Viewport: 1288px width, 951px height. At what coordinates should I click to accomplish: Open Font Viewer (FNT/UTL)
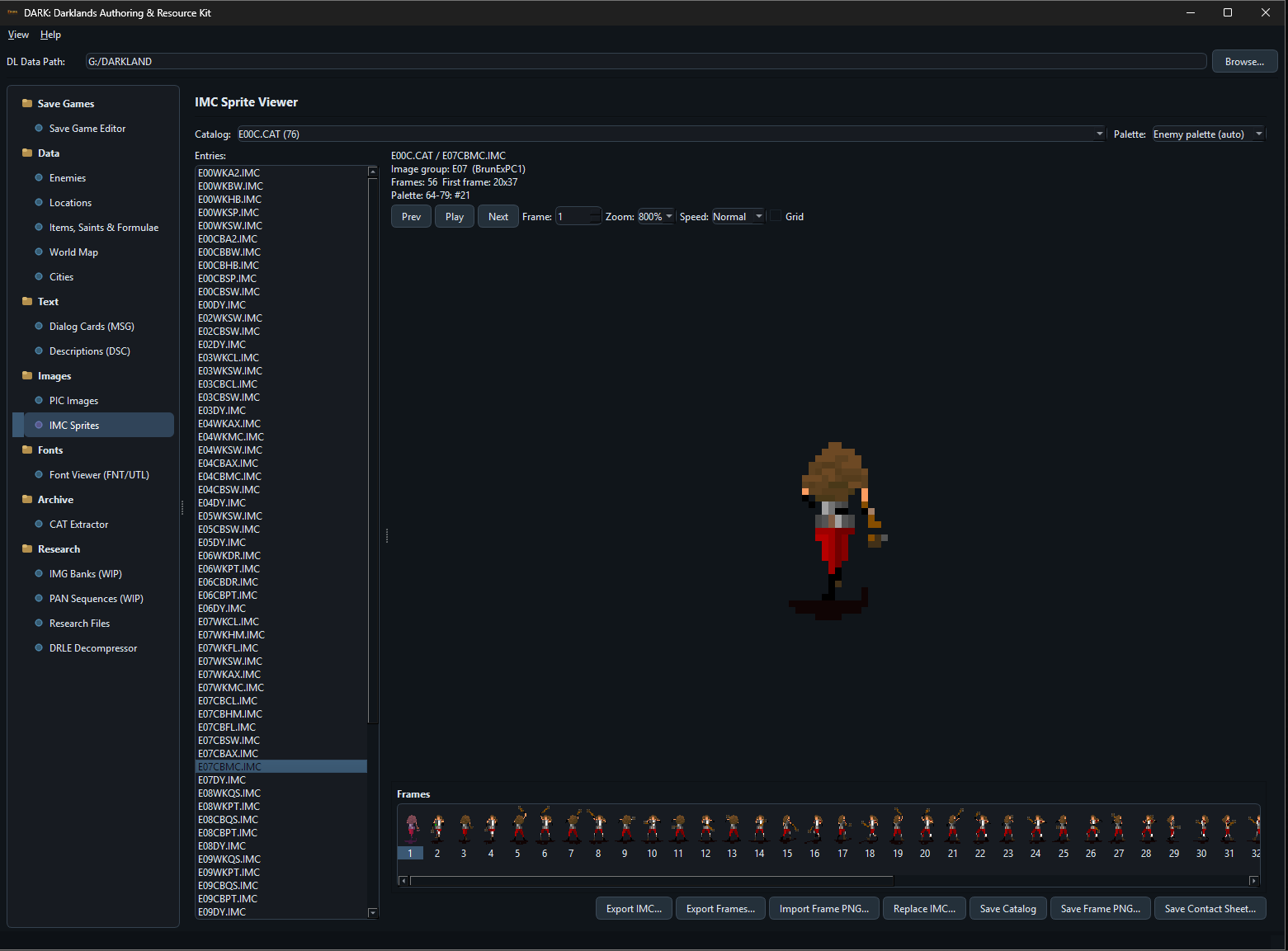99,475
